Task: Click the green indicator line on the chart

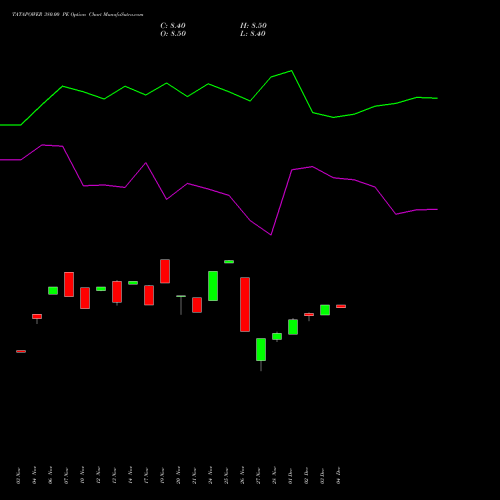Action: [219, 98]
